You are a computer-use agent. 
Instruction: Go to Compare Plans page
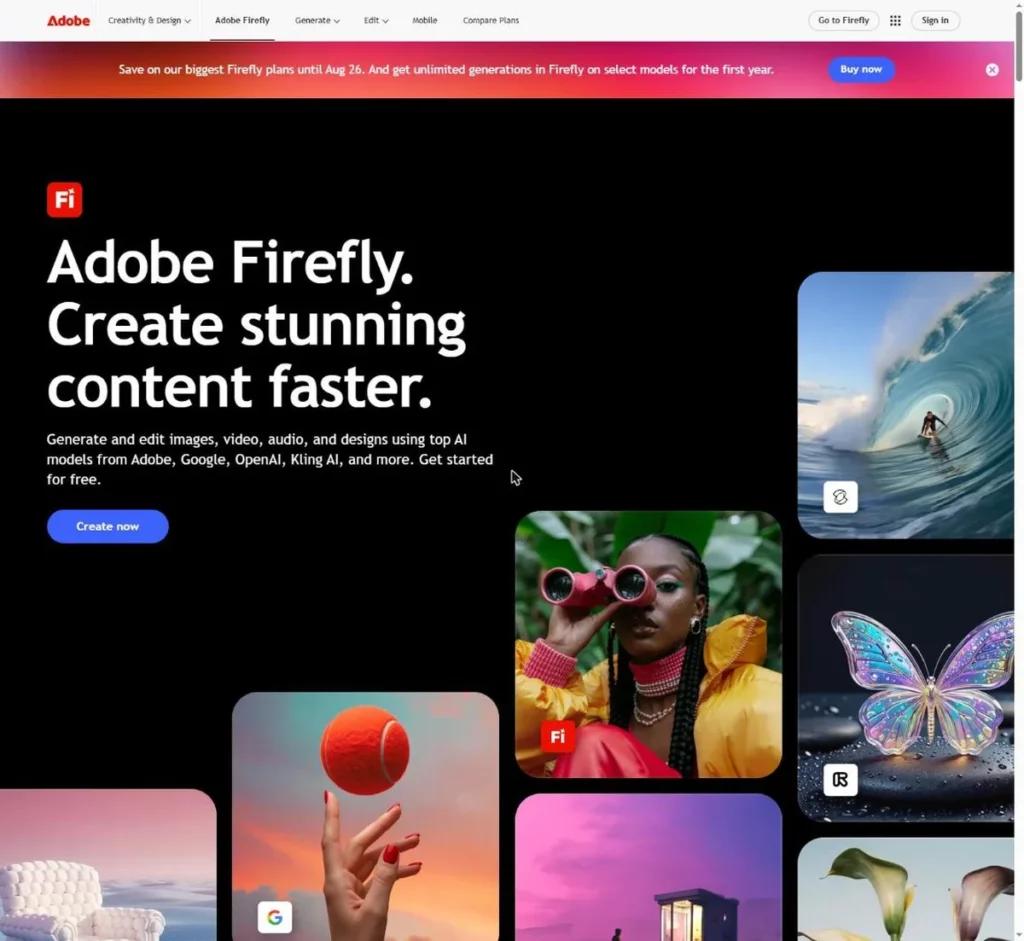pos(491,21)
